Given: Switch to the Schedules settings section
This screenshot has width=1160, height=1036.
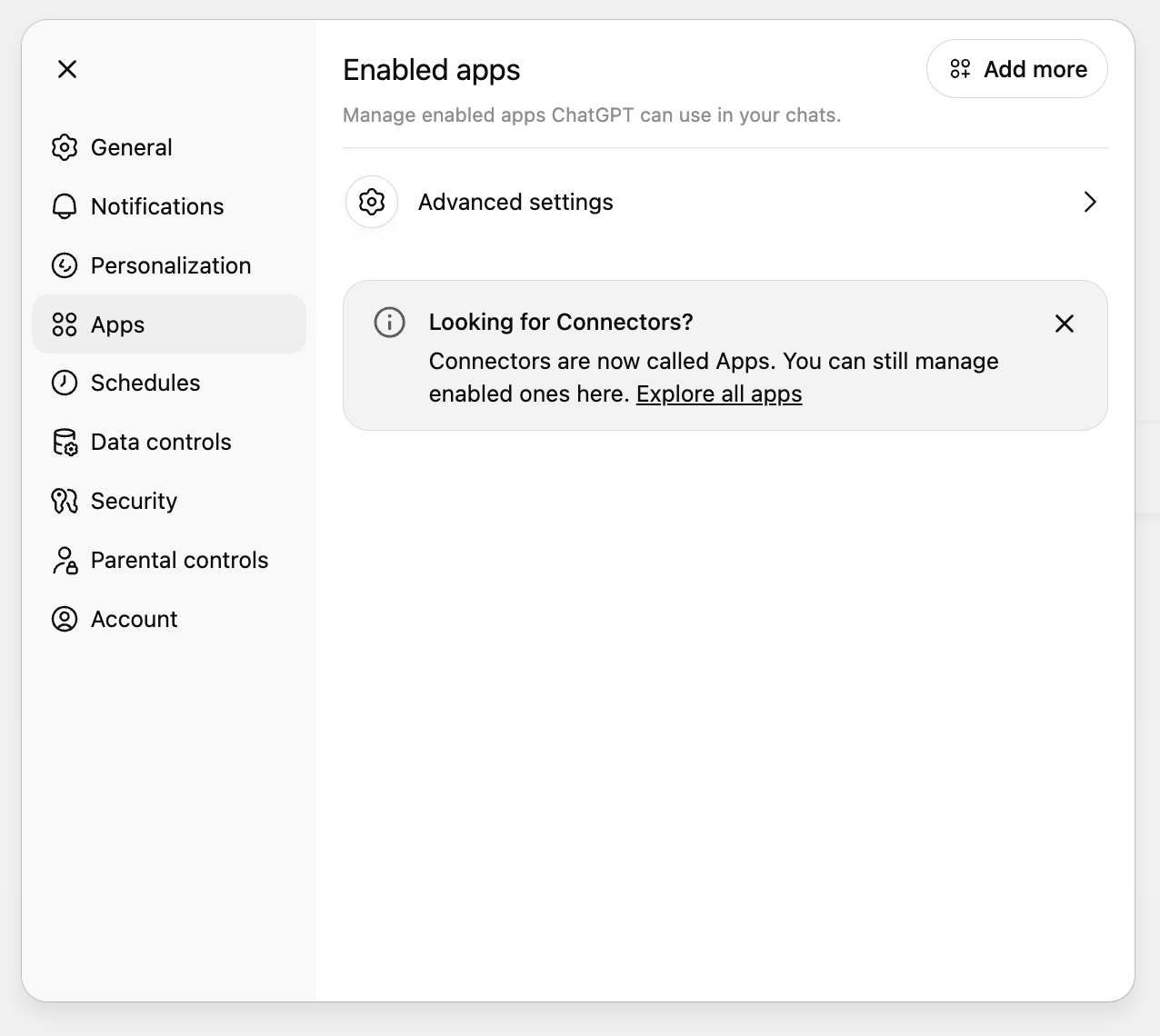Looking at the screenshot, I should click(145, 383).
